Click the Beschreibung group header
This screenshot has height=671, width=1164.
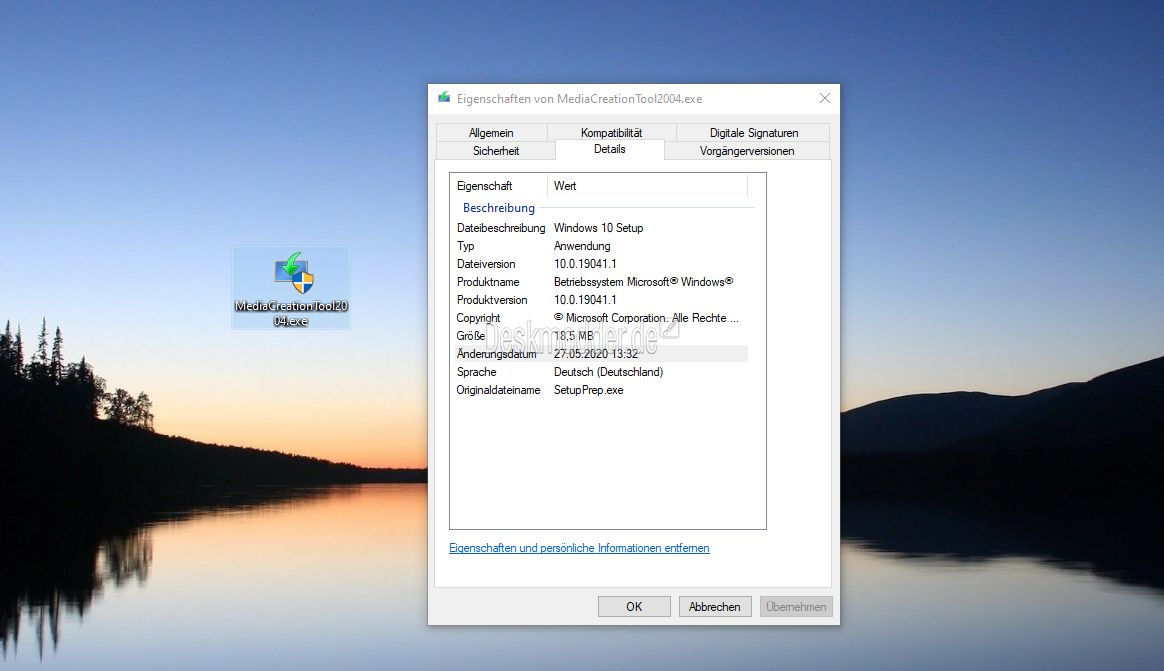tap(499, 208)
